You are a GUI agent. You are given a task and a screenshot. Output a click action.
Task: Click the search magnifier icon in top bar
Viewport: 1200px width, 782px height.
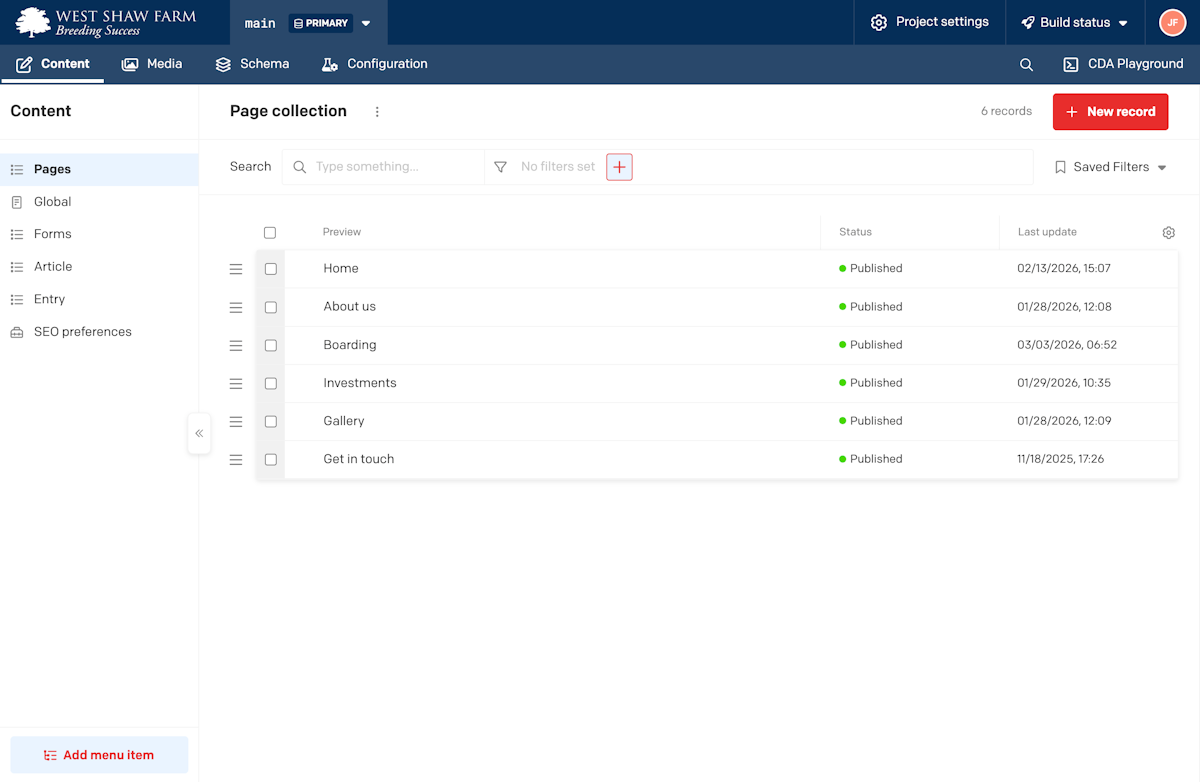(1026, 64)
